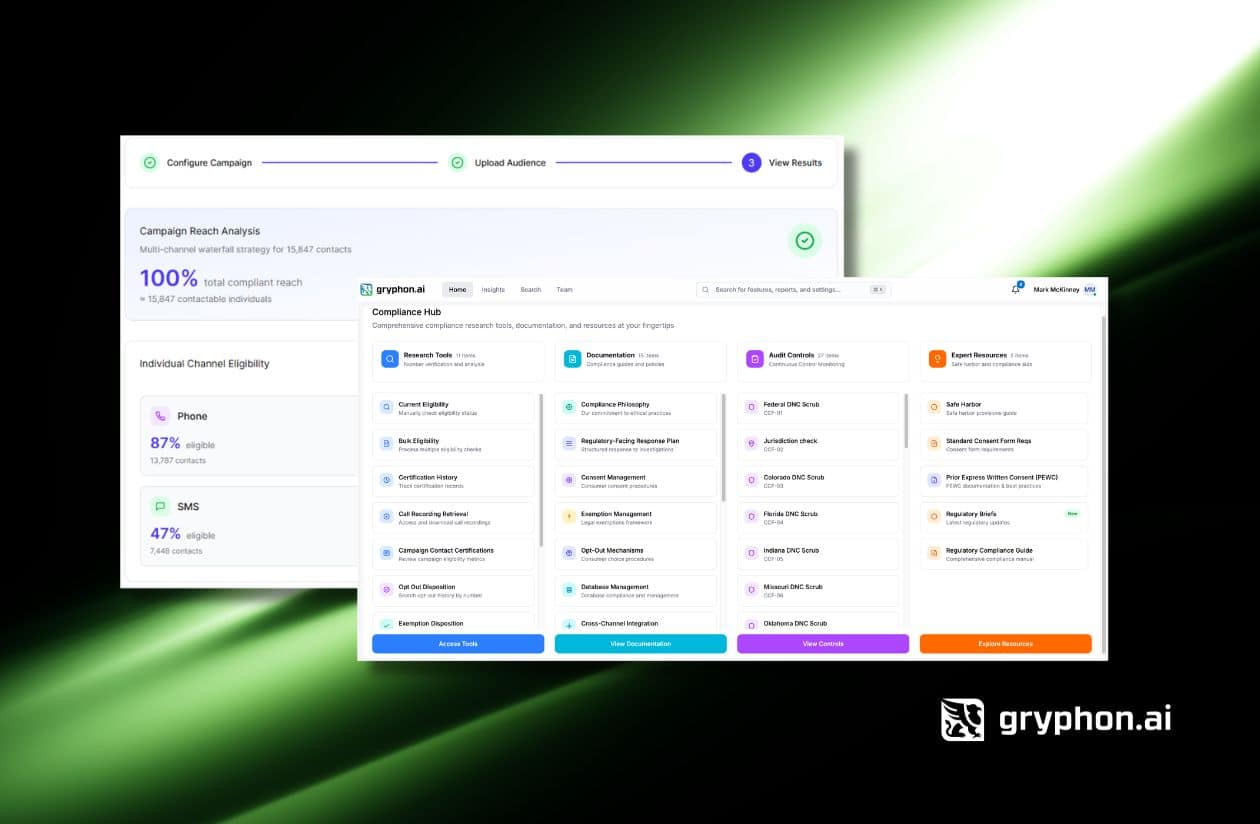Click the teal Documentation card icon
The image size is (1260, 824).
point(572,359)
